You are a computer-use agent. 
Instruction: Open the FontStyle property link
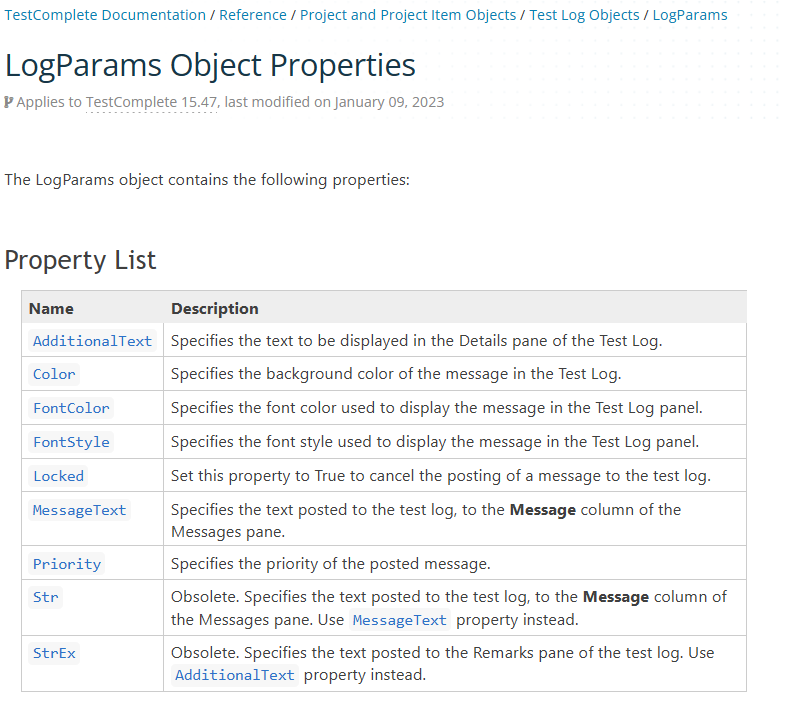tap(71, 442)
